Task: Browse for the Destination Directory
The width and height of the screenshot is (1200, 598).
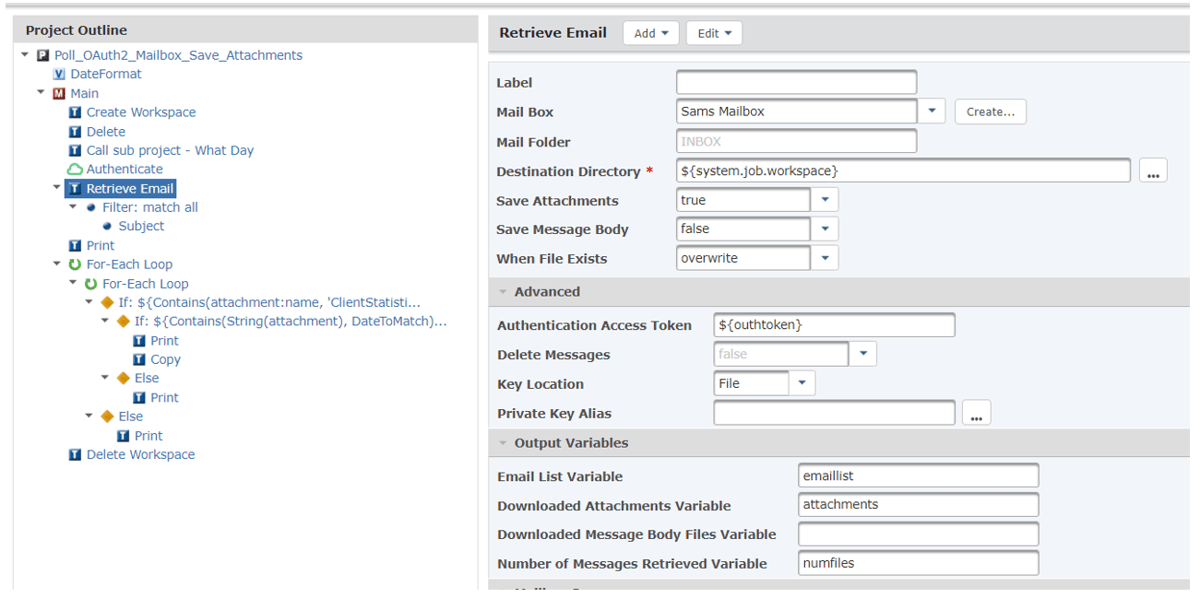Action: 1153,170
